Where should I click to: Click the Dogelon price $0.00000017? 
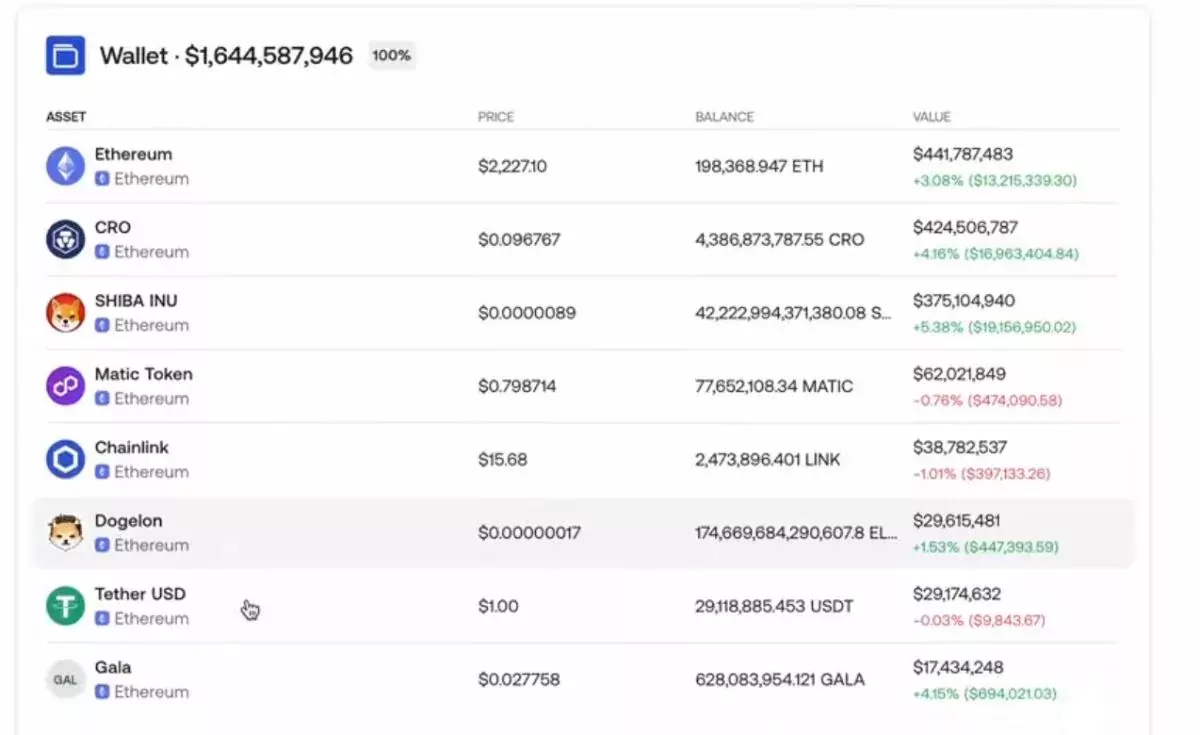(529, 533)
